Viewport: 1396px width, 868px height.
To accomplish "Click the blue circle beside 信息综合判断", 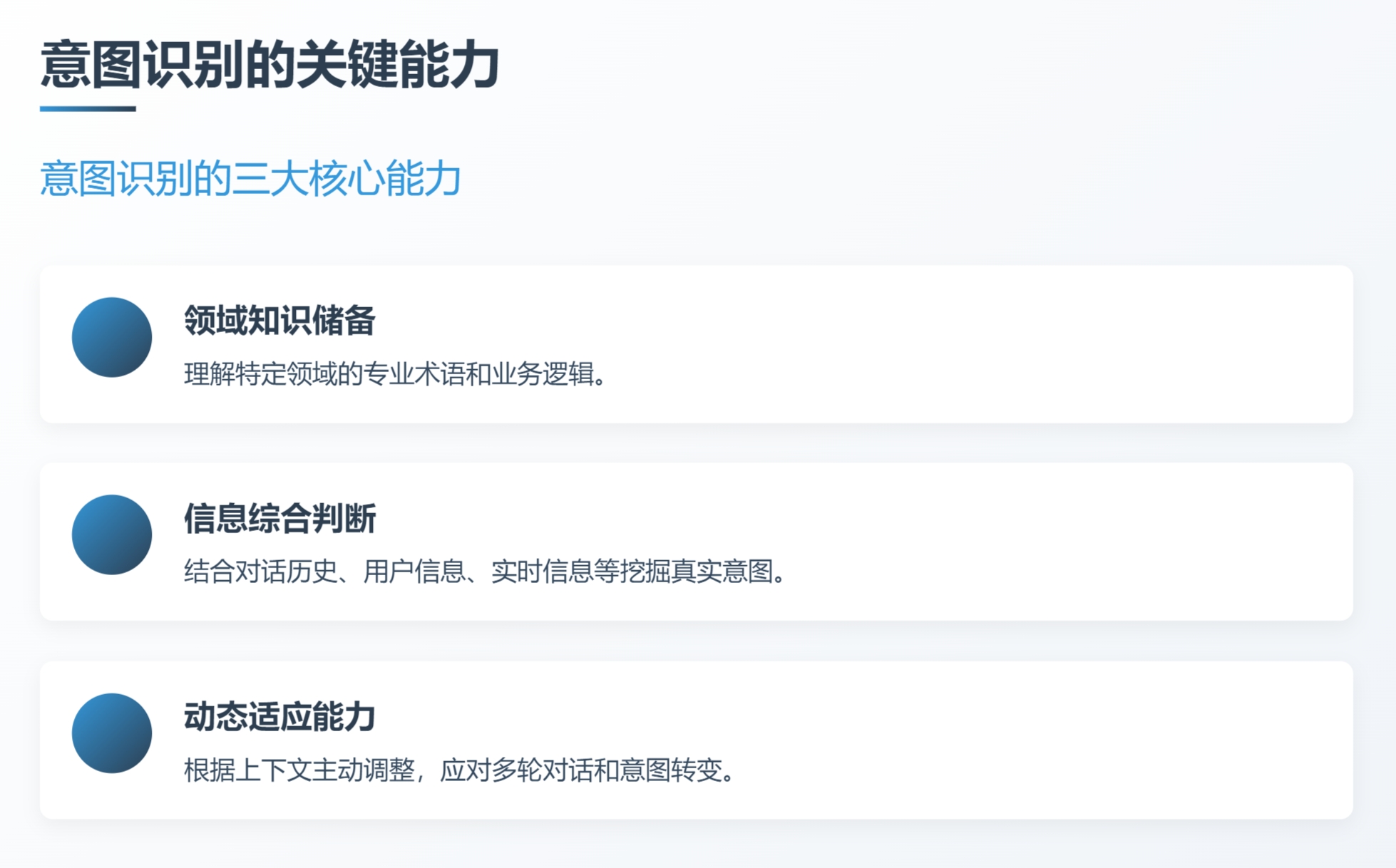I will coord(112,534).
